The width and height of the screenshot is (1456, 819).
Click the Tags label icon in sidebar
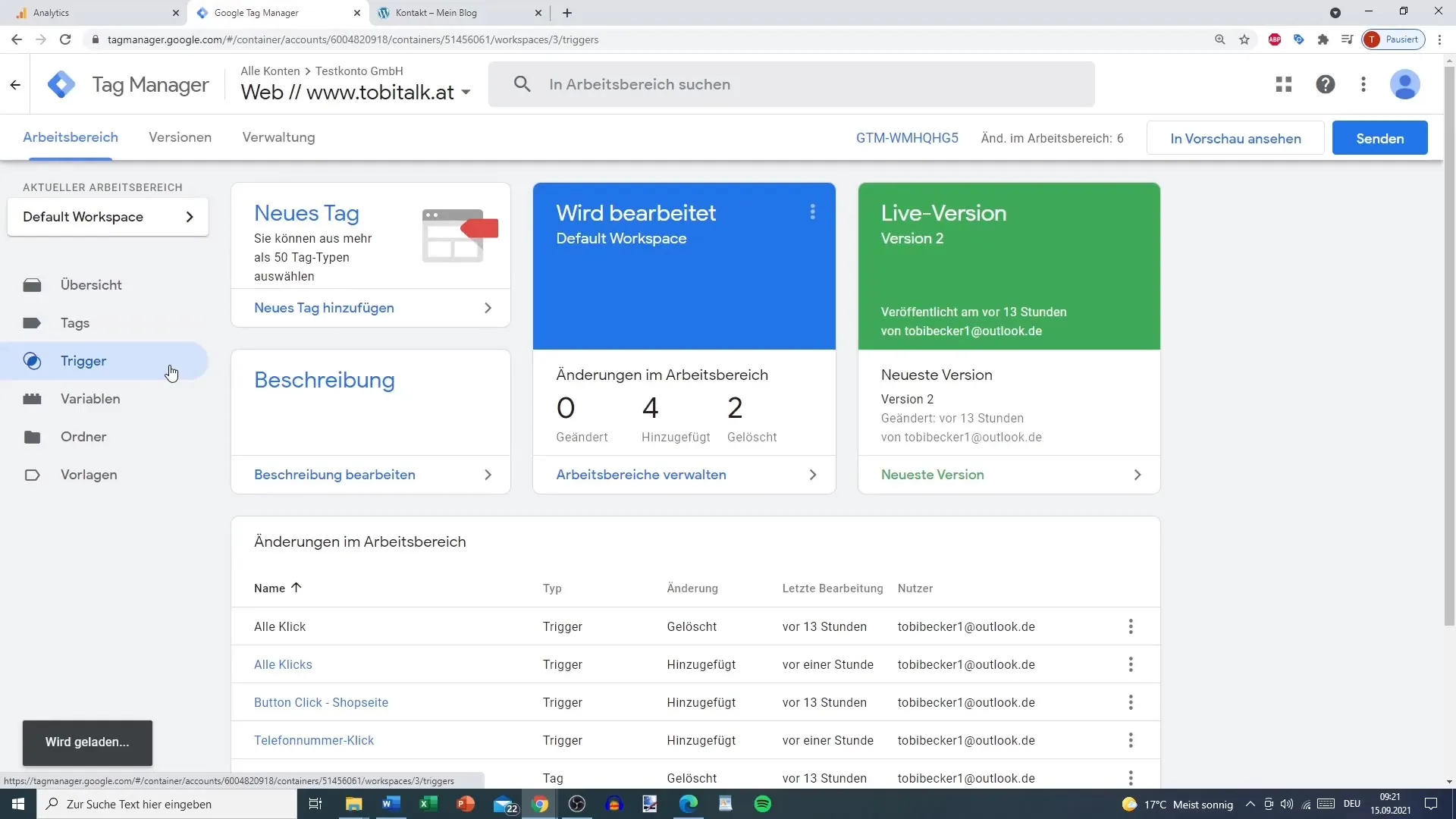[32, 323]
